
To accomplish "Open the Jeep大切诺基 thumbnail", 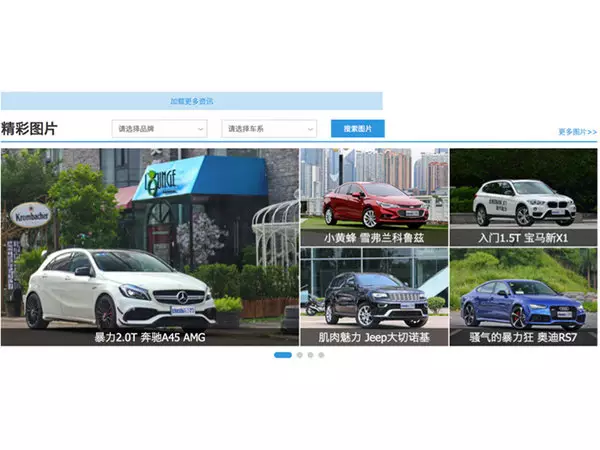I will pos(374,297).
